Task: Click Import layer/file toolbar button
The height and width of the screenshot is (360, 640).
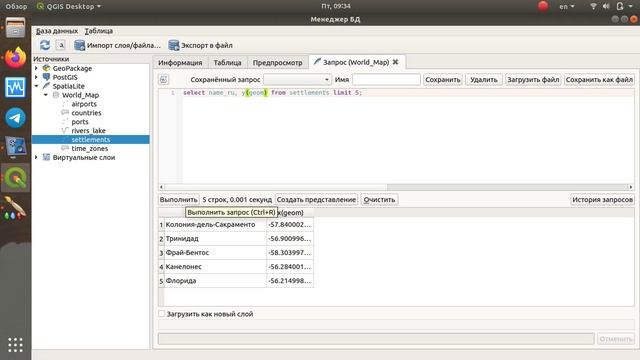Action: point(118,45)
